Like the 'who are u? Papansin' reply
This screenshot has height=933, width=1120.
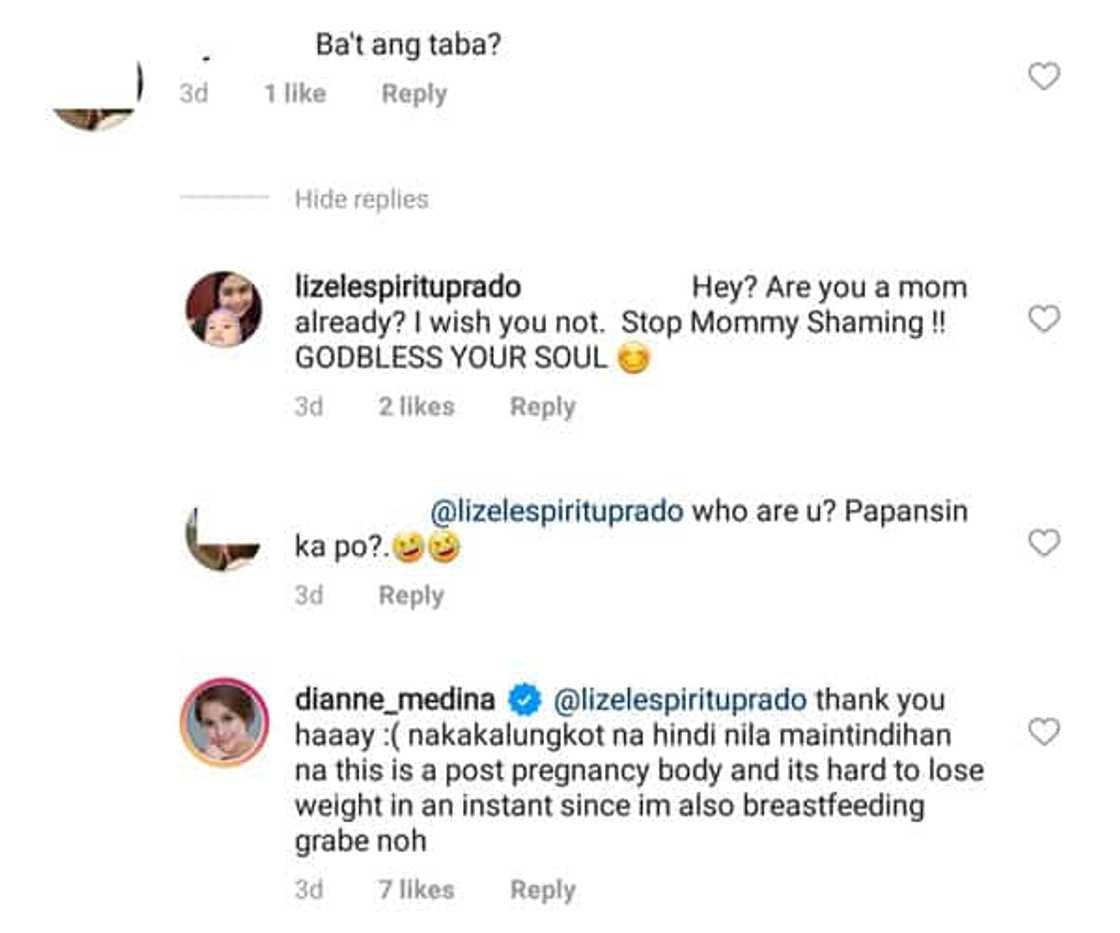point(1044,543)
